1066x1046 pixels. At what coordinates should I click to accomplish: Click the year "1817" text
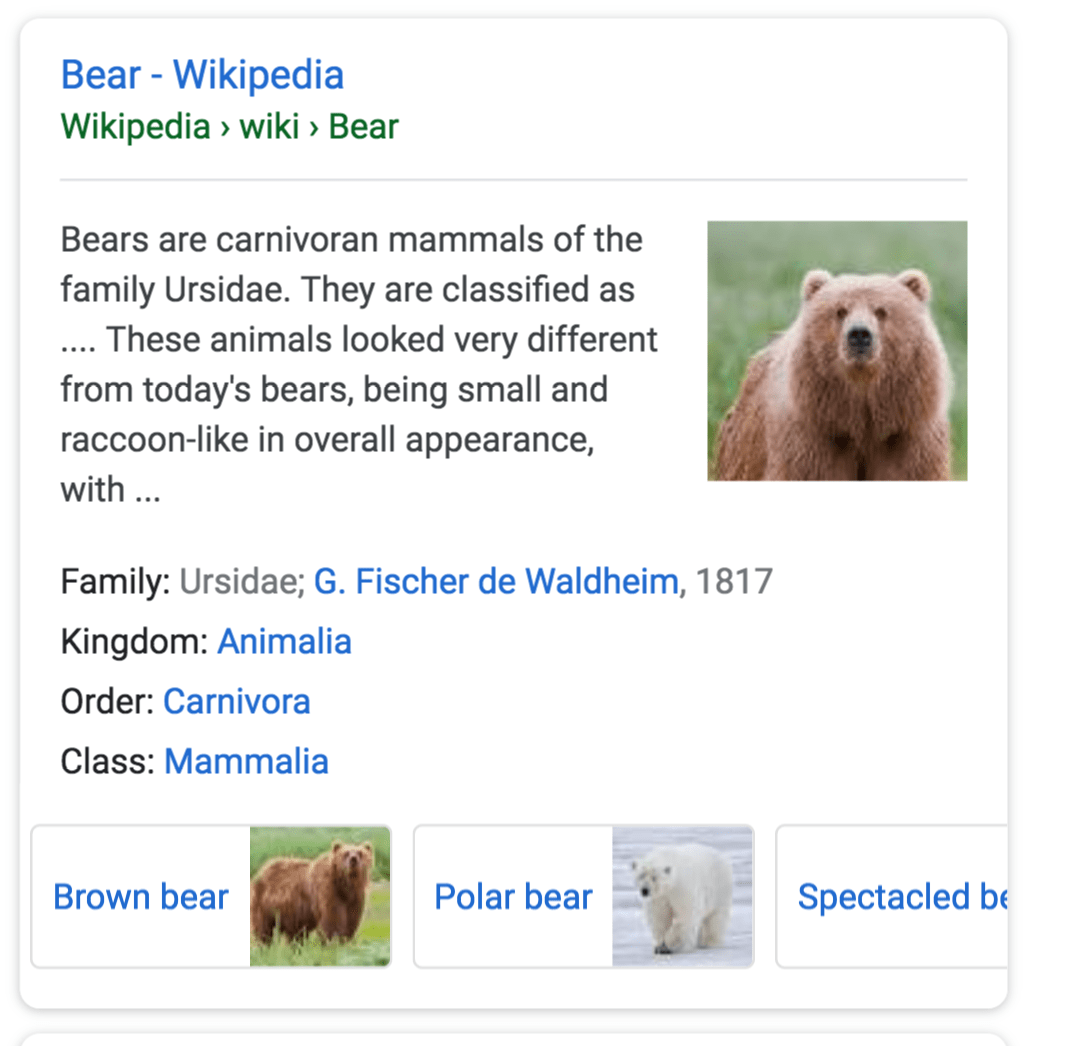click(x=734, y=581)
